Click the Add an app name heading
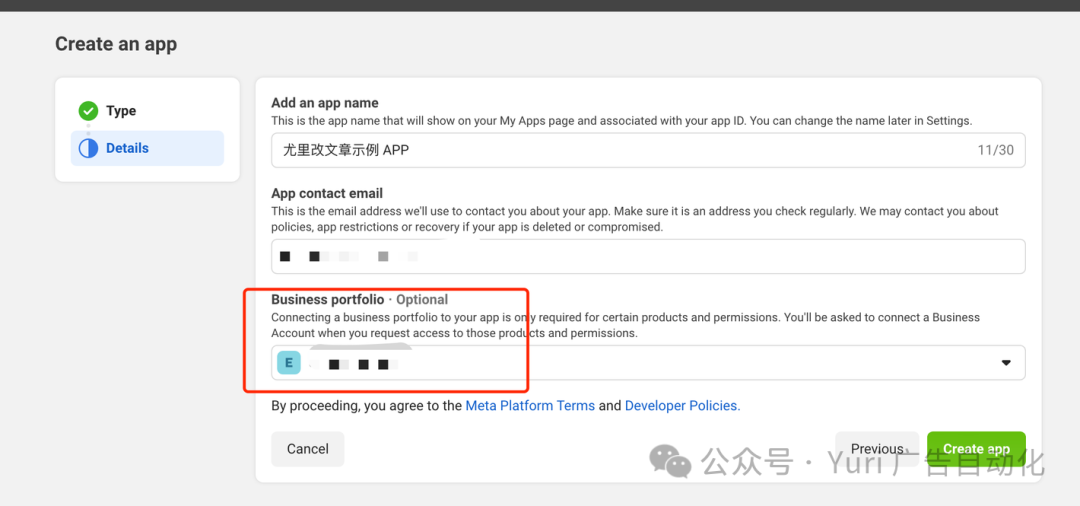This screenshot has width=1080, height=506. (x=325, y=103)
